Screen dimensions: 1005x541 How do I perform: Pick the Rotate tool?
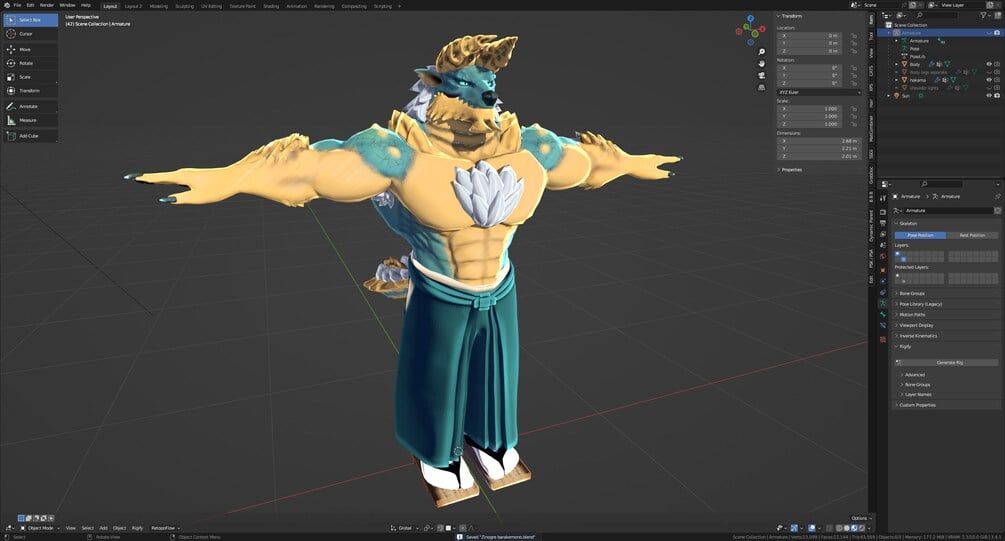pos(30,63)
